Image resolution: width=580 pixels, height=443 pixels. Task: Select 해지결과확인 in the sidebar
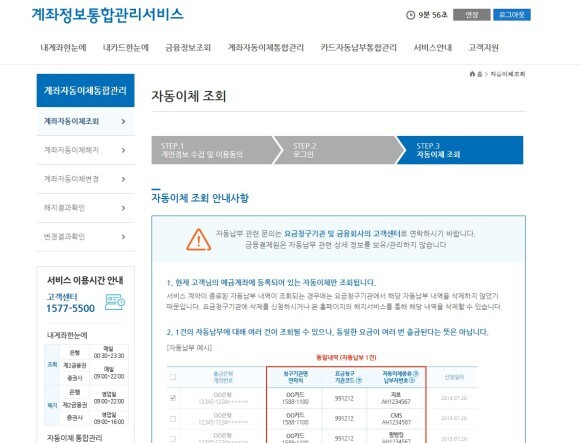(85, 208)
